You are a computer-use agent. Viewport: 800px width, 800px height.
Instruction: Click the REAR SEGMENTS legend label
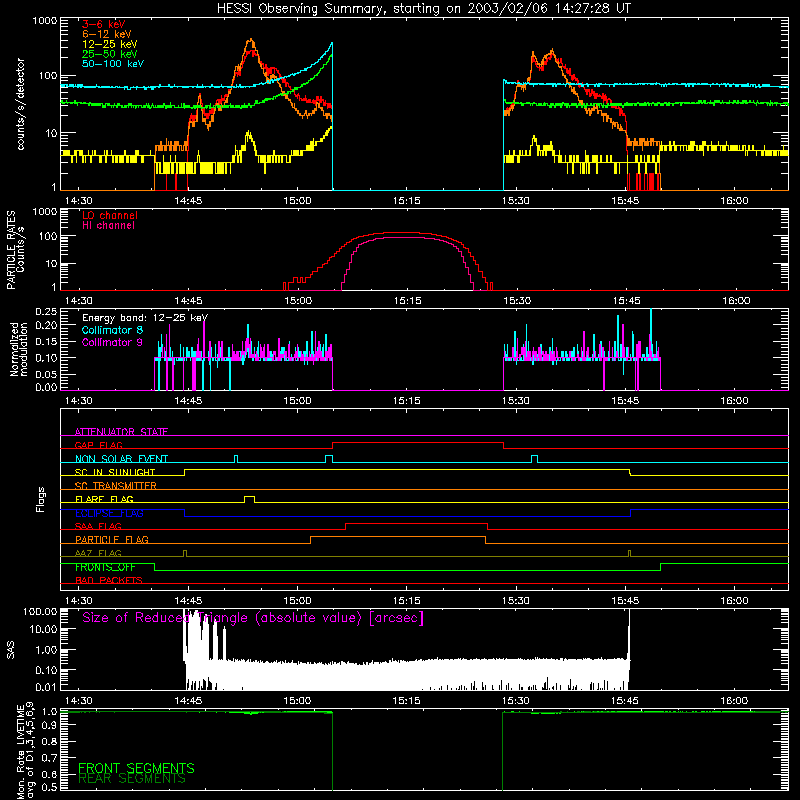[x=132, y=779]
